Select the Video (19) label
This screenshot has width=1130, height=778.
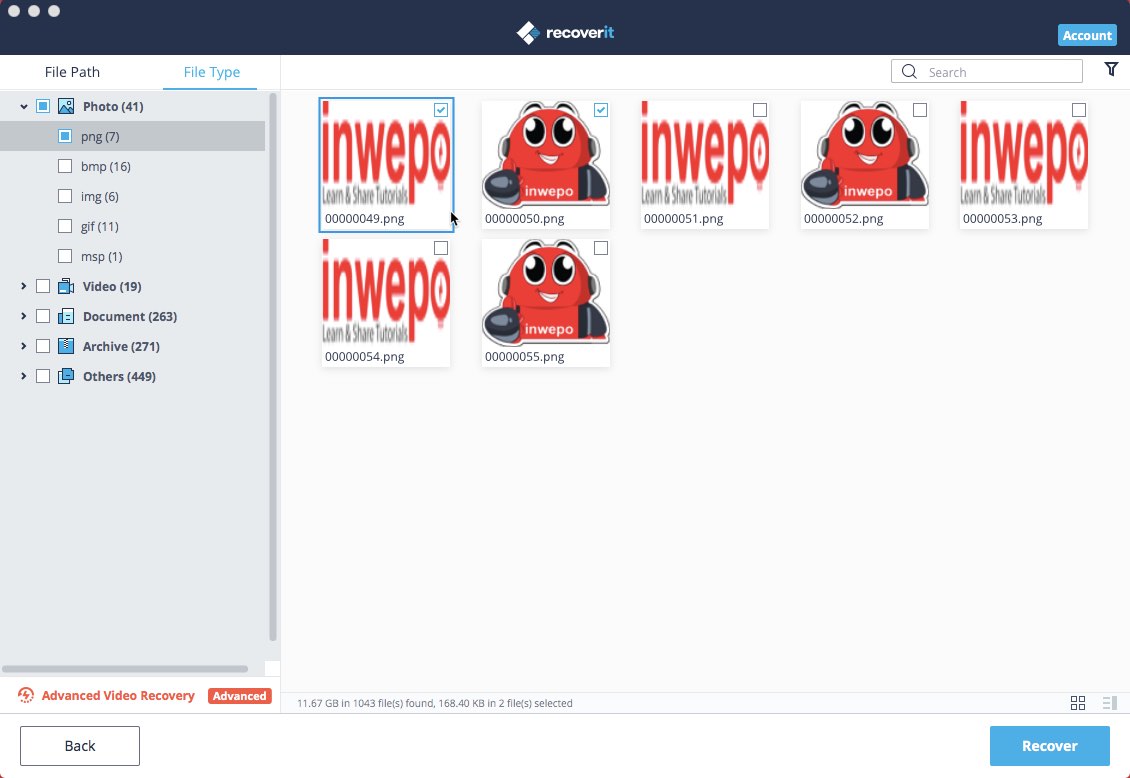112,287
